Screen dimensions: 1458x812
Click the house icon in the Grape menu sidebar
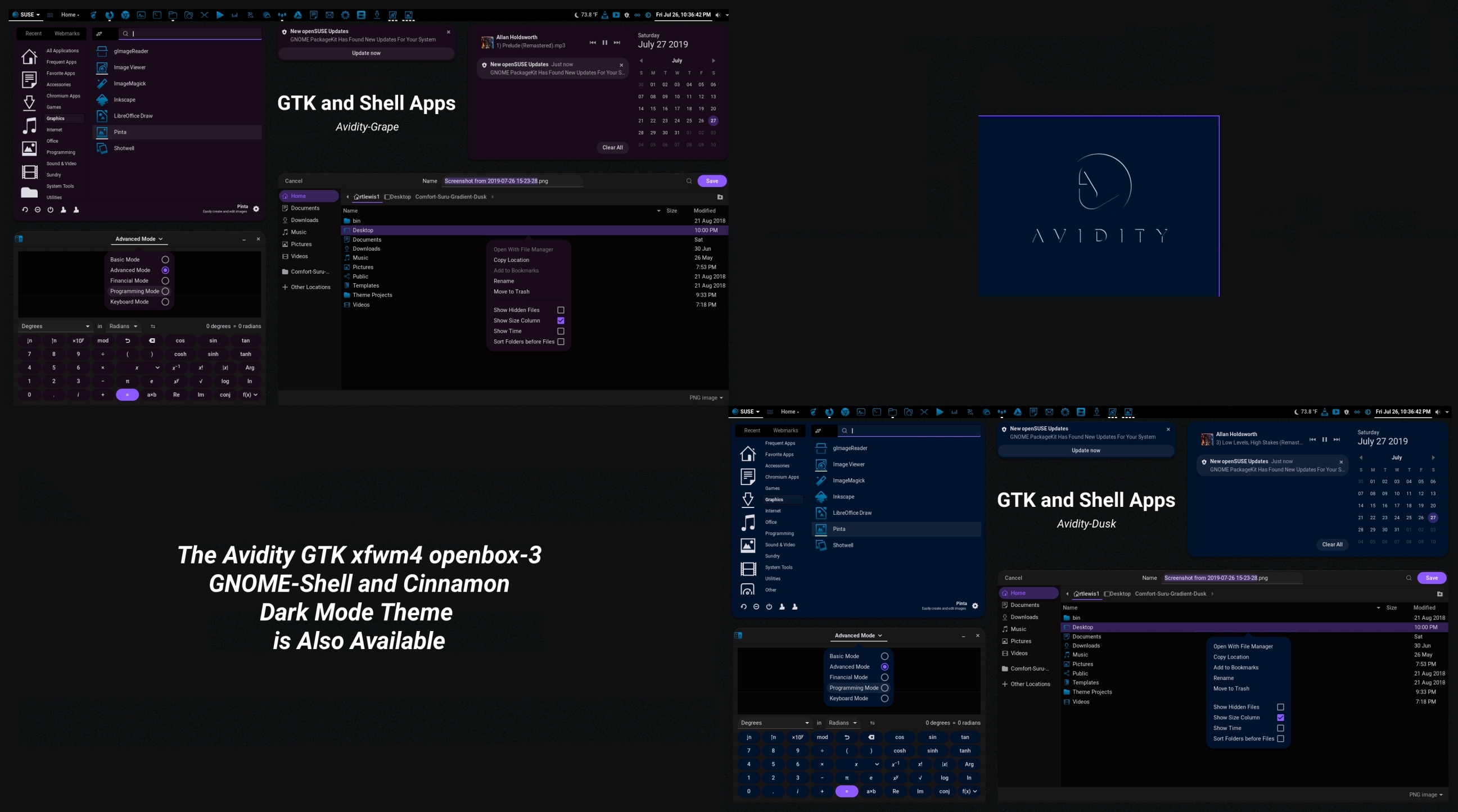tap(29, 57)
